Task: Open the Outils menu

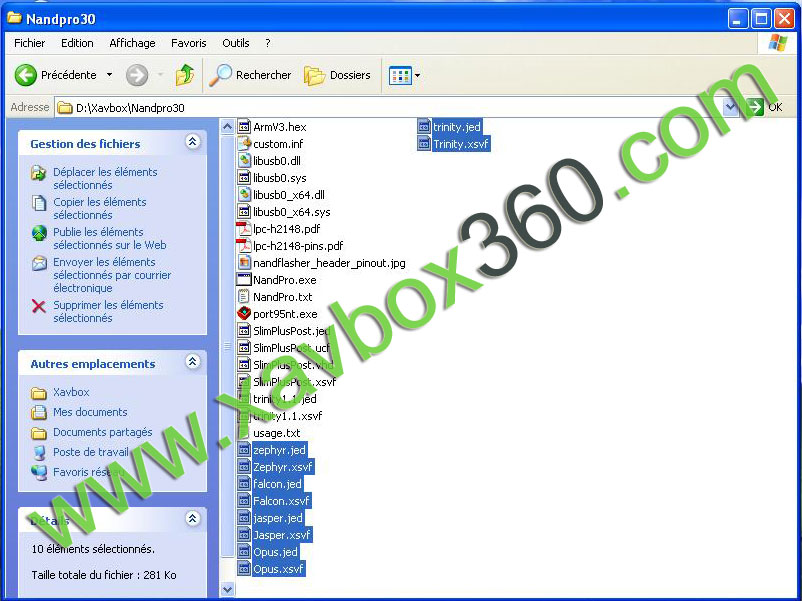Action: click(x=235, y=43)
